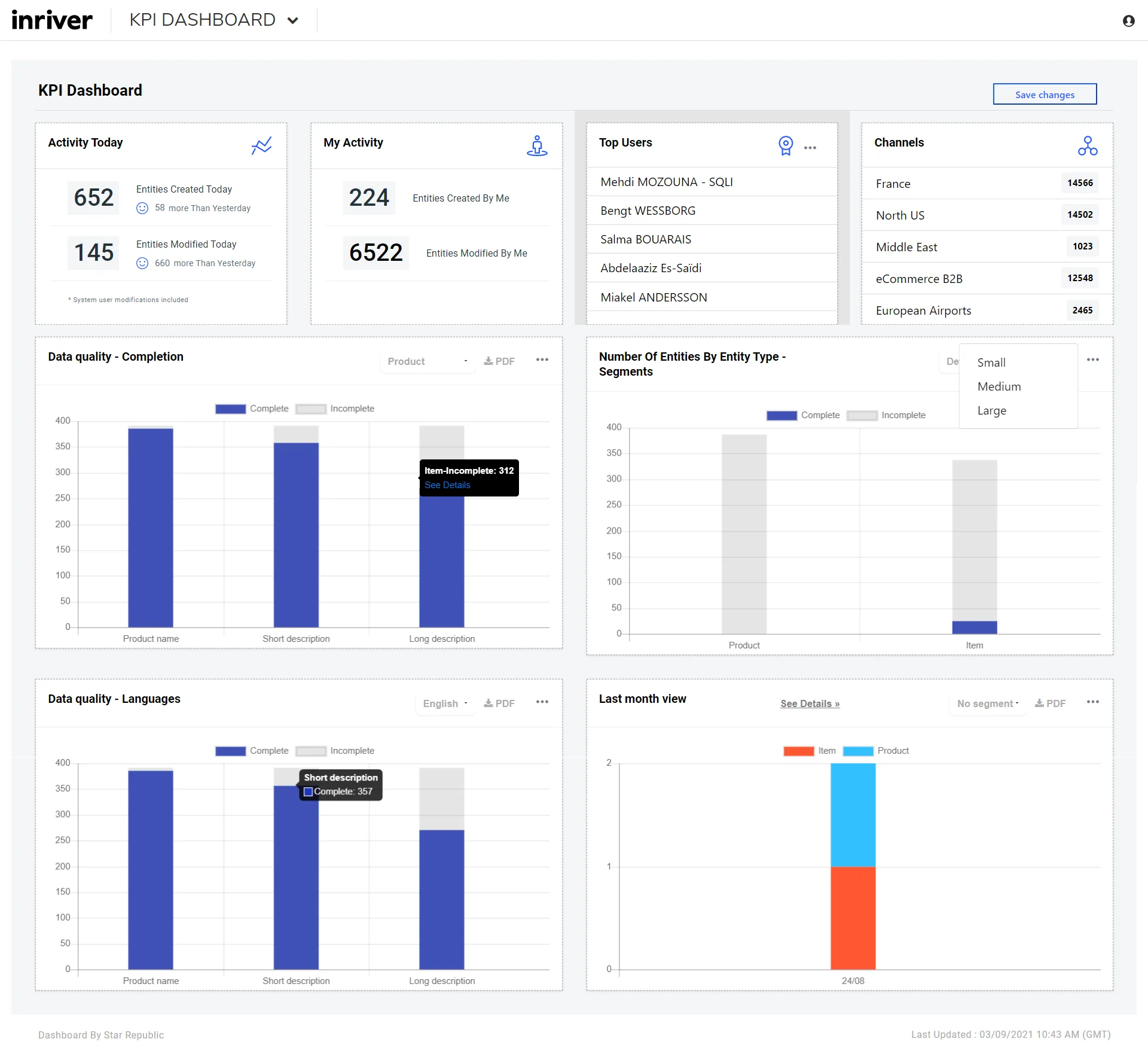Image resolution: width=1148 pixels, height=1057 pixels.
Task: Click the My Activity person icon
Action: pos(537,145)
